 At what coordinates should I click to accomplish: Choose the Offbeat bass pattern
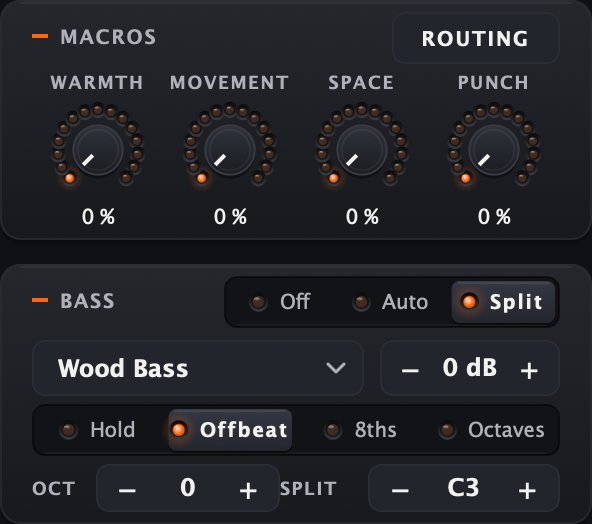pos(230,430)
